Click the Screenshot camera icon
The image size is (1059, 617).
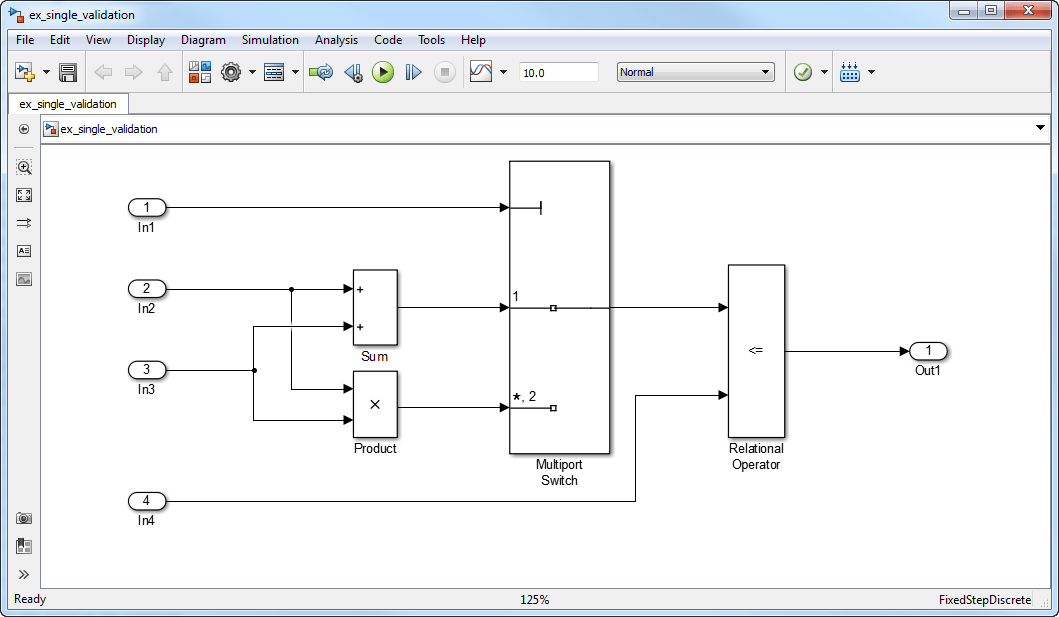[24, 518]
